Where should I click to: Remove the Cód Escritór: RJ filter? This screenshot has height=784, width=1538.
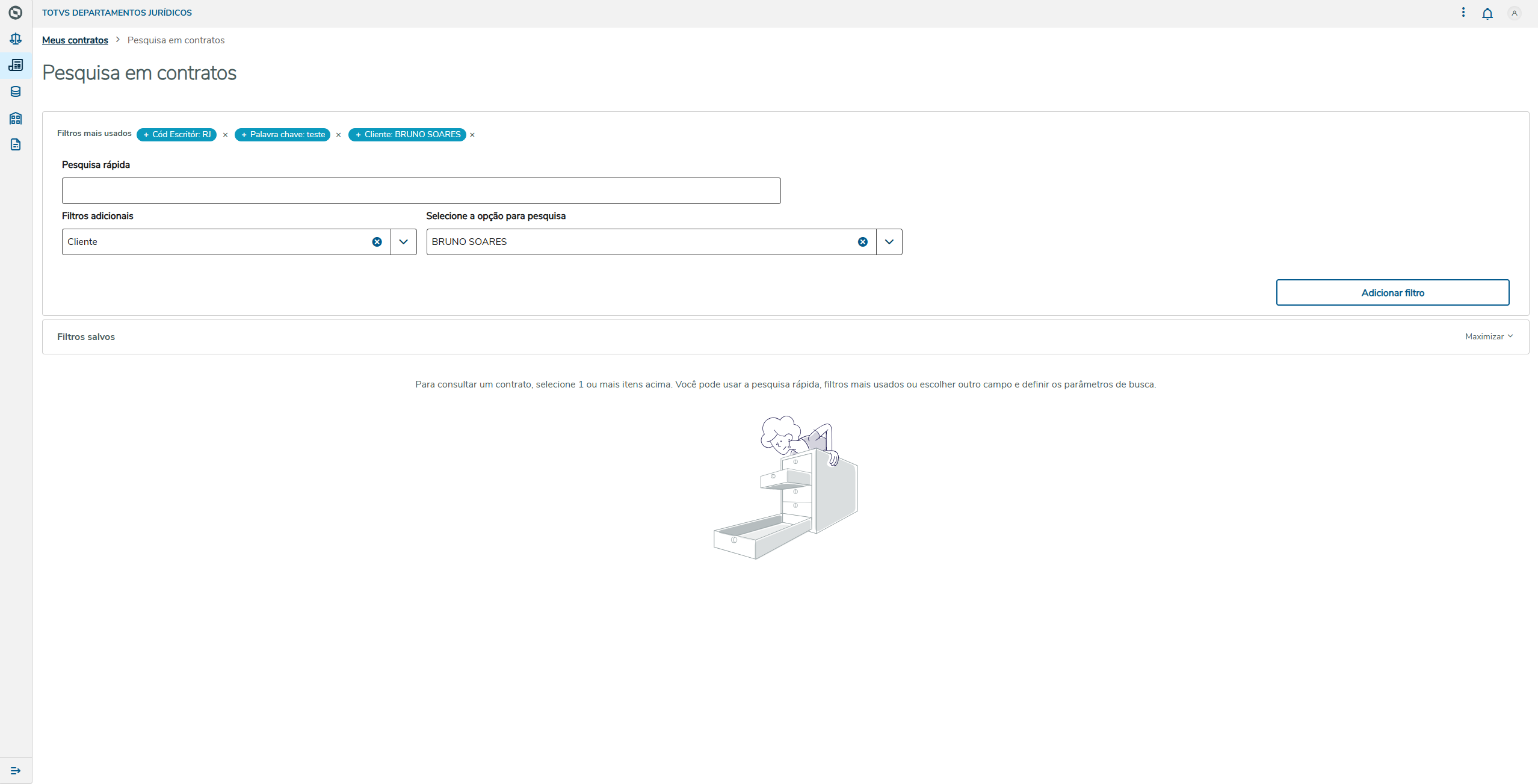click(225, 135)
